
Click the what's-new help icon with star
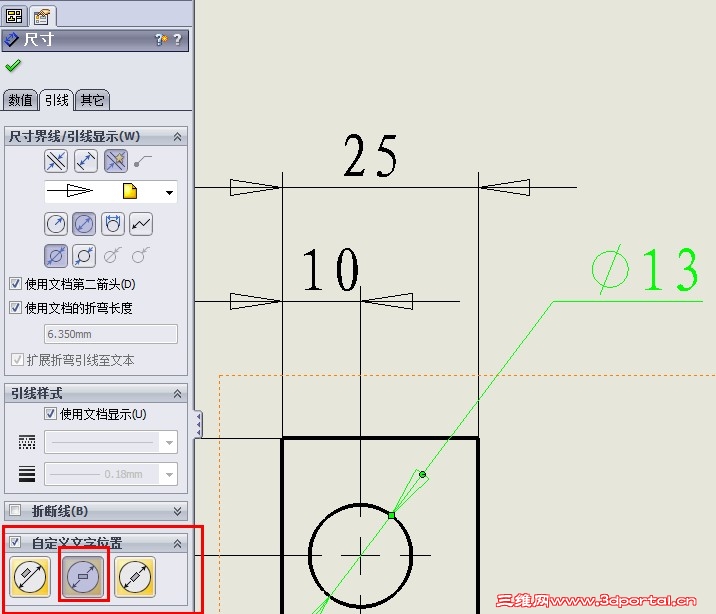click(x=161, y=40)
